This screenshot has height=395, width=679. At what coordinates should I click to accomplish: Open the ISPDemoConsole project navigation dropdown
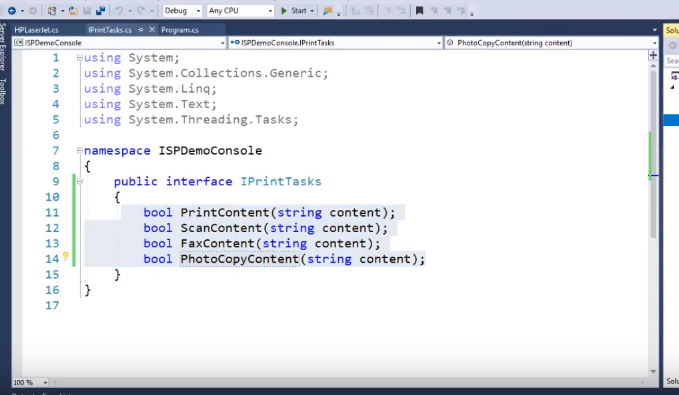tap(120, 42)
